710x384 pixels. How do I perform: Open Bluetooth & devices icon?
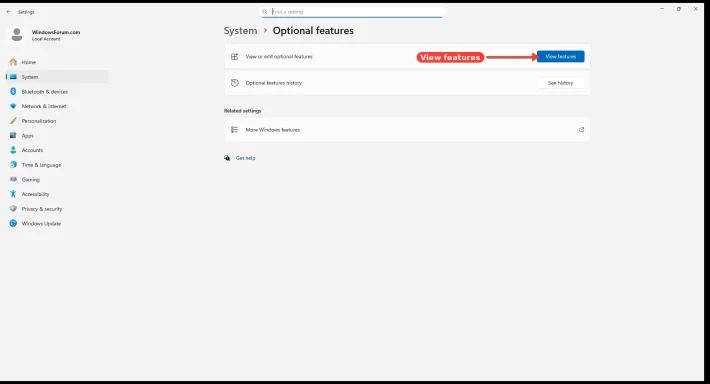click(x=13, y=91)
